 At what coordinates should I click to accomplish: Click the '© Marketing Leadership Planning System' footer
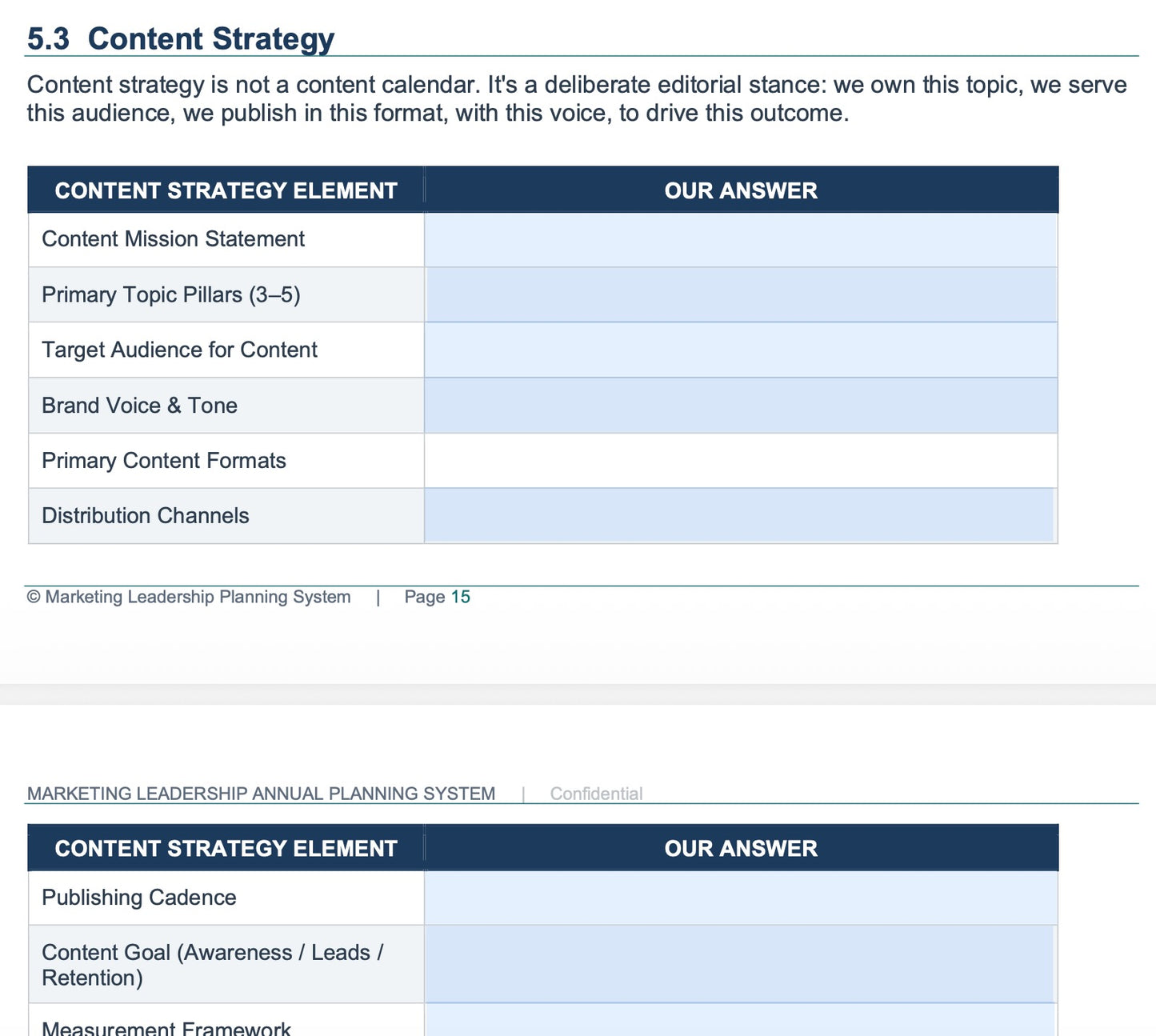[x=189, y=597]
